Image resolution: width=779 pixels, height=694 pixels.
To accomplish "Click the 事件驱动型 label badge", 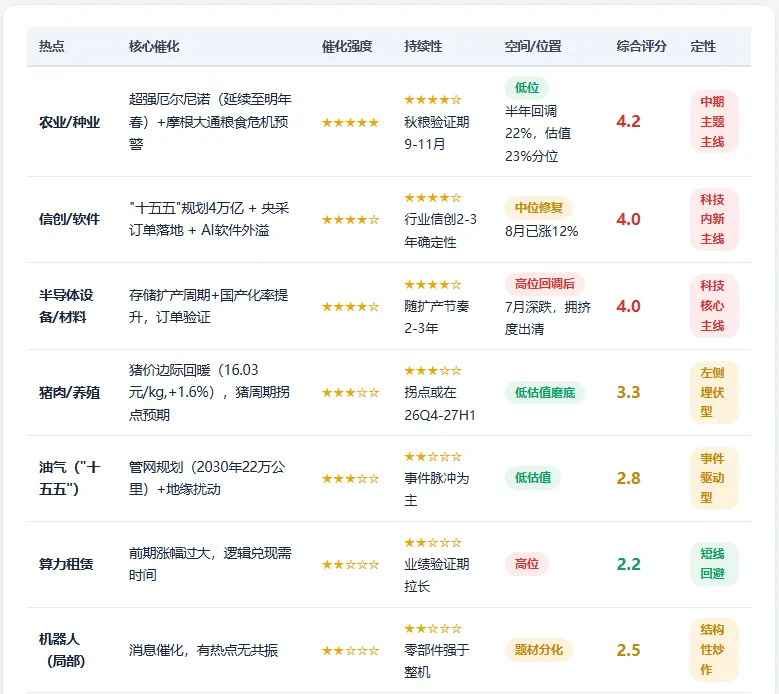I will 714,478.
